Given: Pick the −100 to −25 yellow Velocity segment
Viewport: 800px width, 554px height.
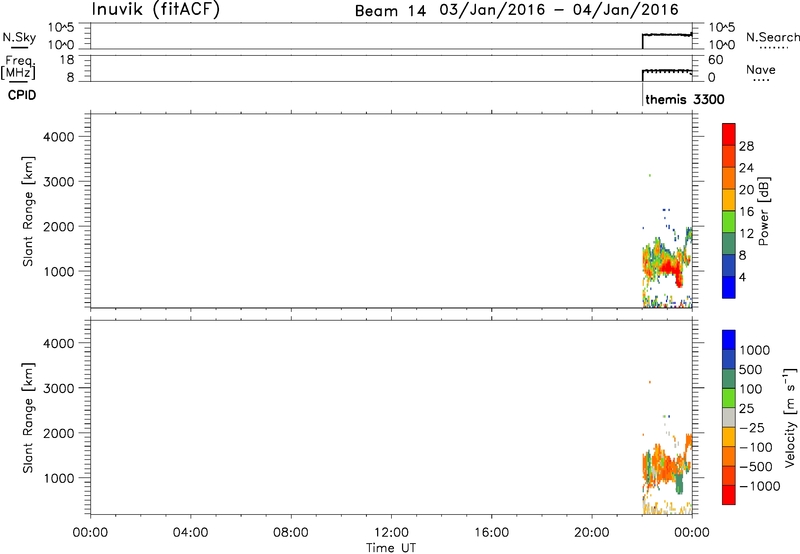Looking at the screenshot, I should [x=729, y=437].
